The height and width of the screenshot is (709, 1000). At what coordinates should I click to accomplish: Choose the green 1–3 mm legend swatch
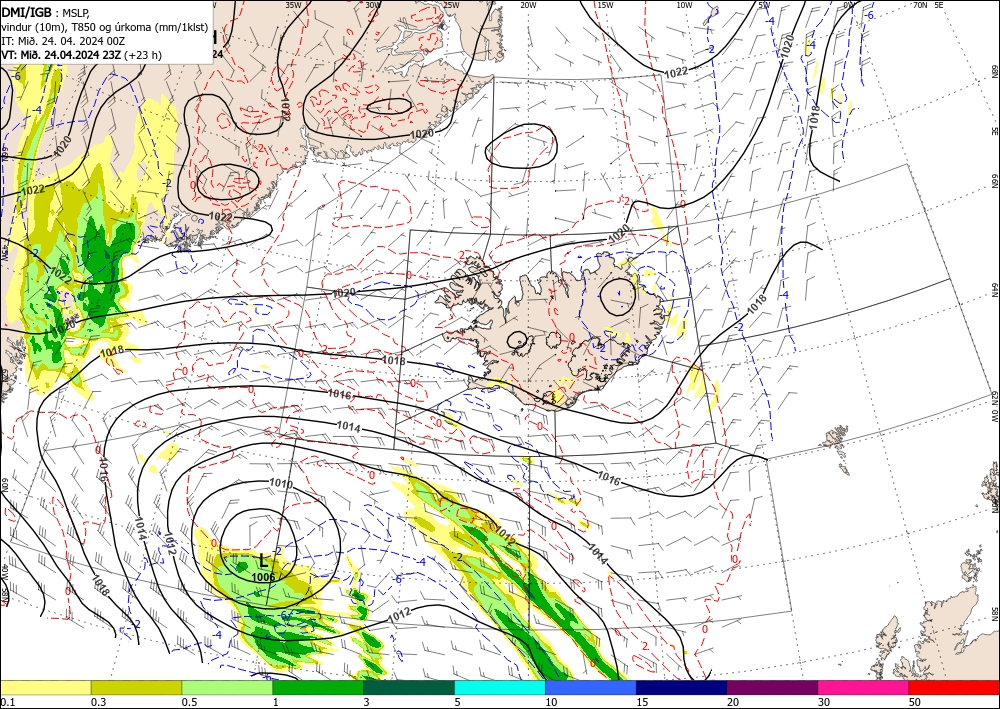(x=318, y=687)
